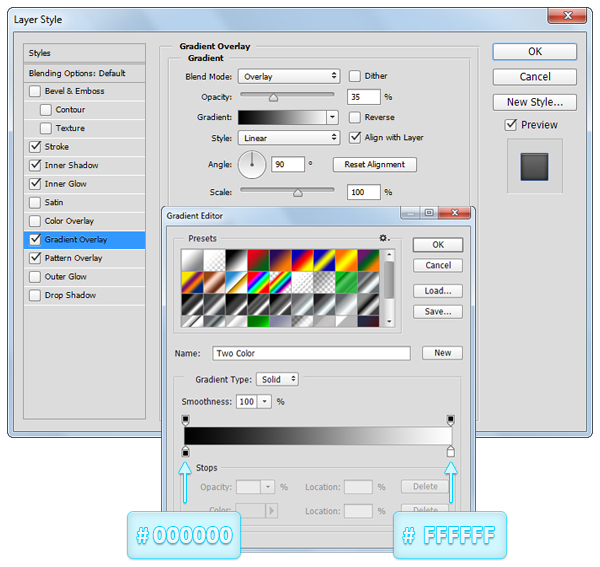Image resolution: width=600 pixels, height=567 pixels.
Task: Click the Reset Alignment button
Action: click(375, 164)
